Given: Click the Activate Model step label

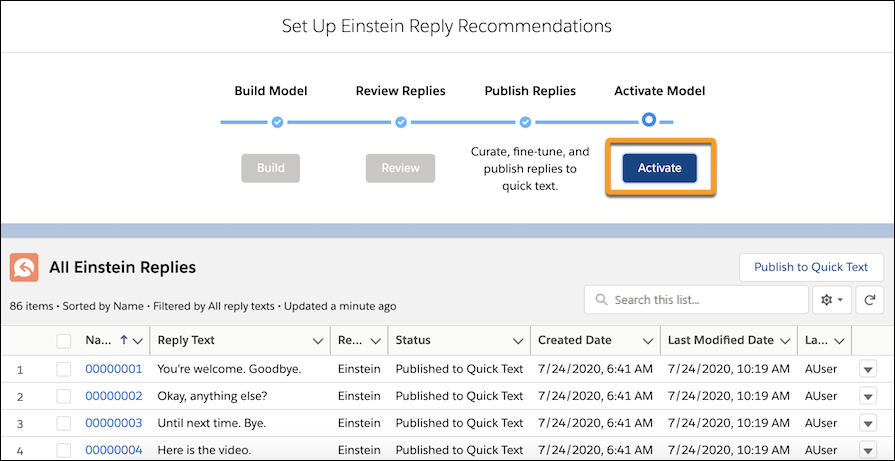Looking at the screenshot, I should click(660, 91).
